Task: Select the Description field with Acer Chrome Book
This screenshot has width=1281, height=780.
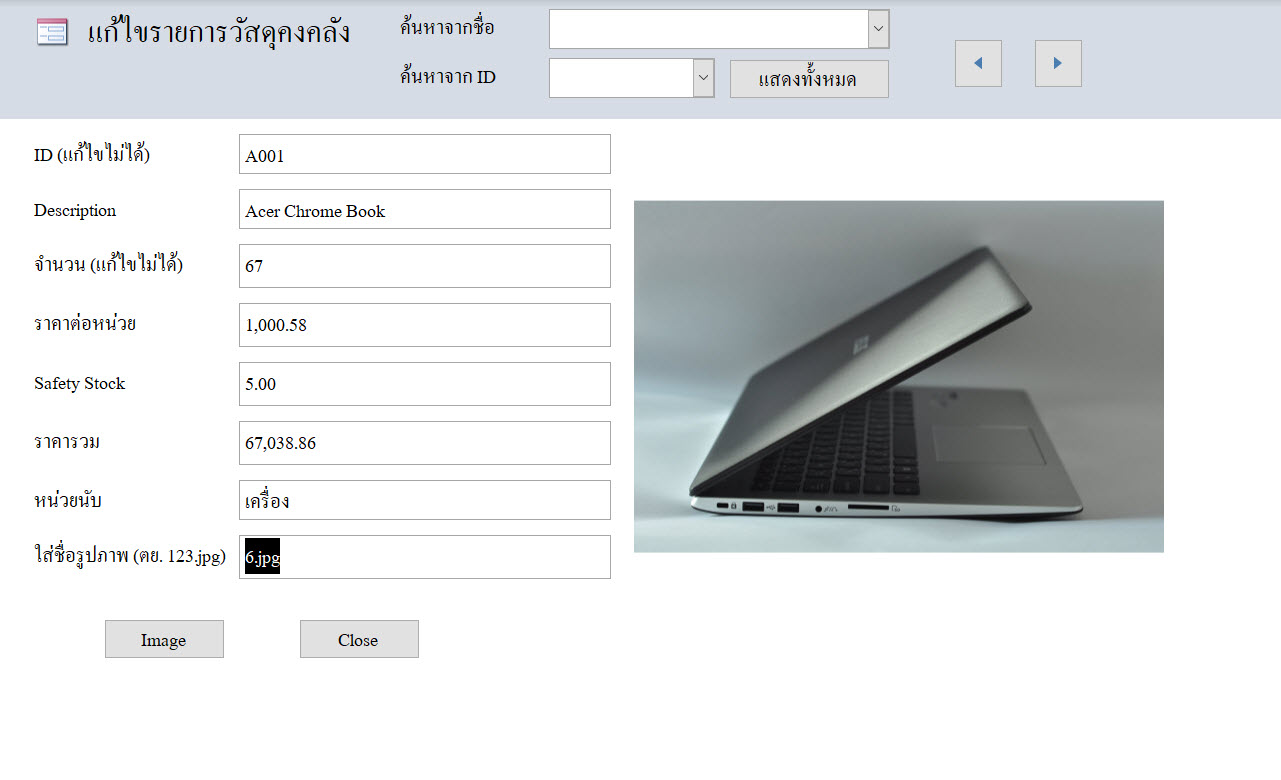Action: point(424,209)
